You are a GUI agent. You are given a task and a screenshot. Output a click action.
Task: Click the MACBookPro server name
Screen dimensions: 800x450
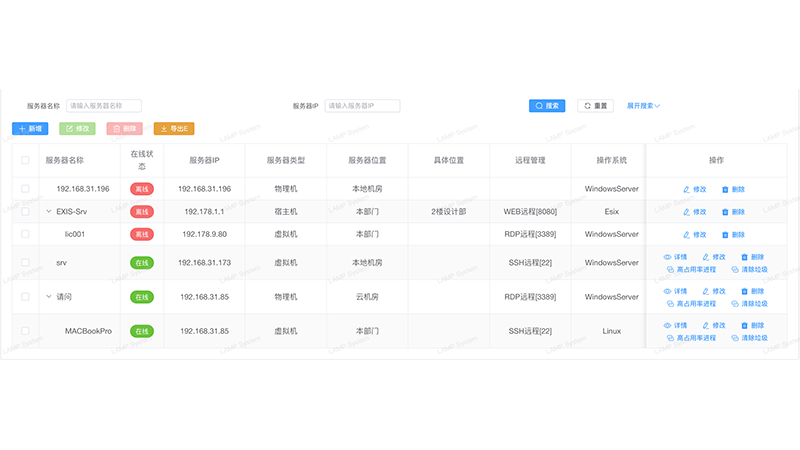(x=88, y=331)
